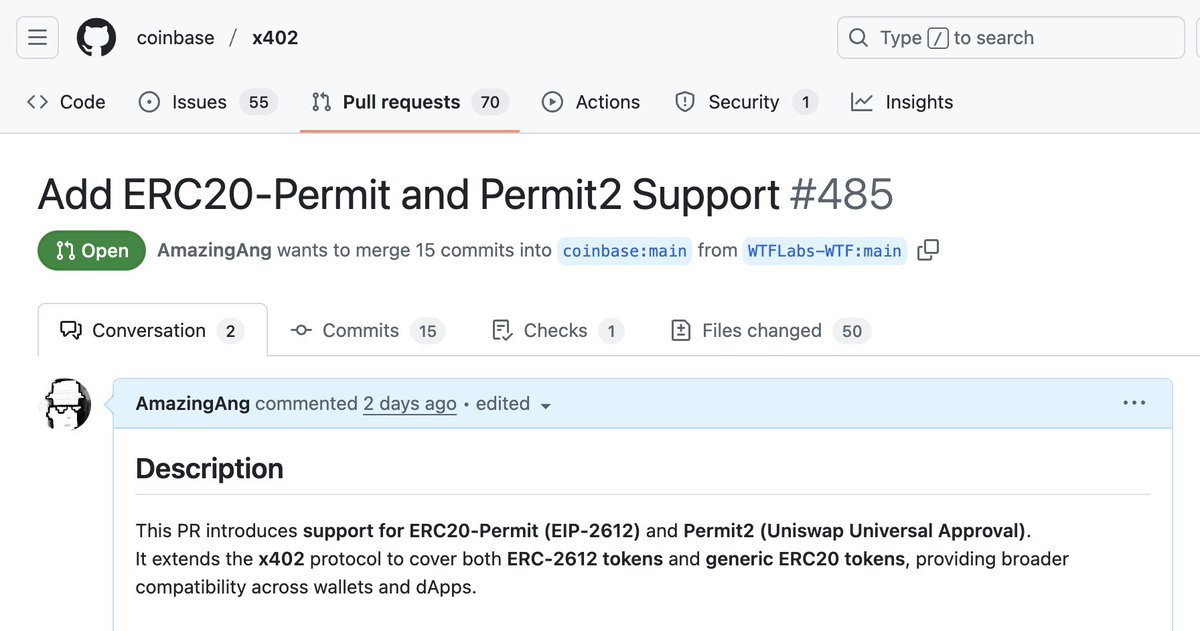The image size is (1200, 631).
Task: Click the GitHub Octocat logo
Action: pyautogui.click(x=96, y=38)
